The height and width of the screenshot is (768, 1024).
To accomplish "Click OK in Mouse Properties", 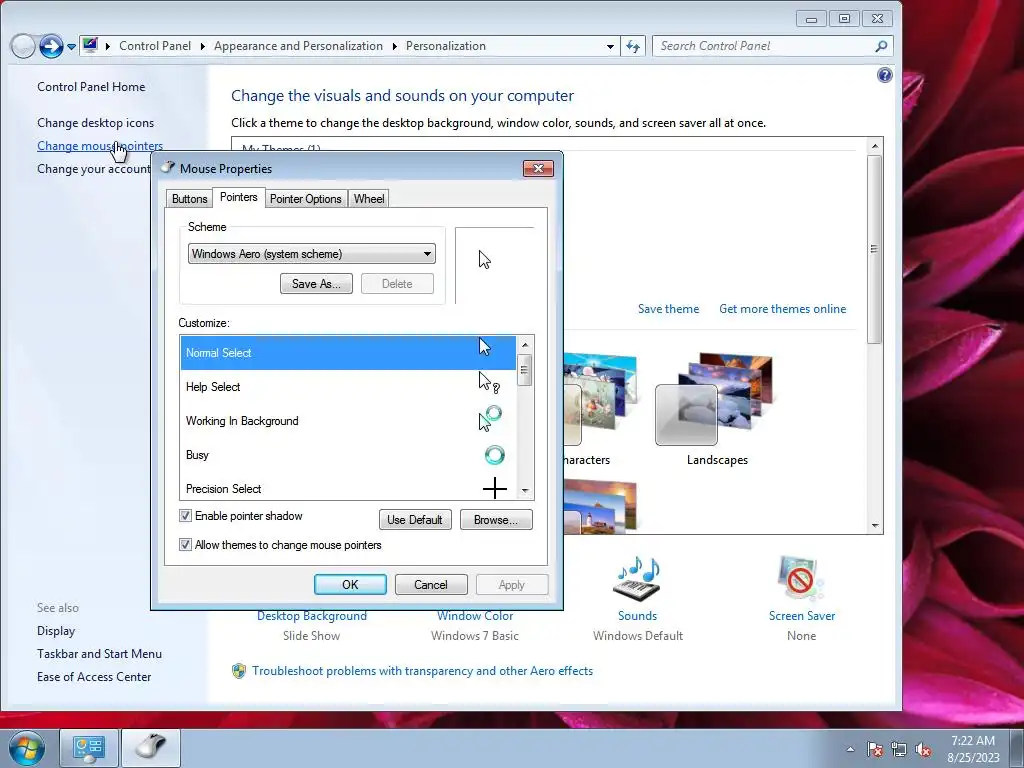I will pos(350,584).
